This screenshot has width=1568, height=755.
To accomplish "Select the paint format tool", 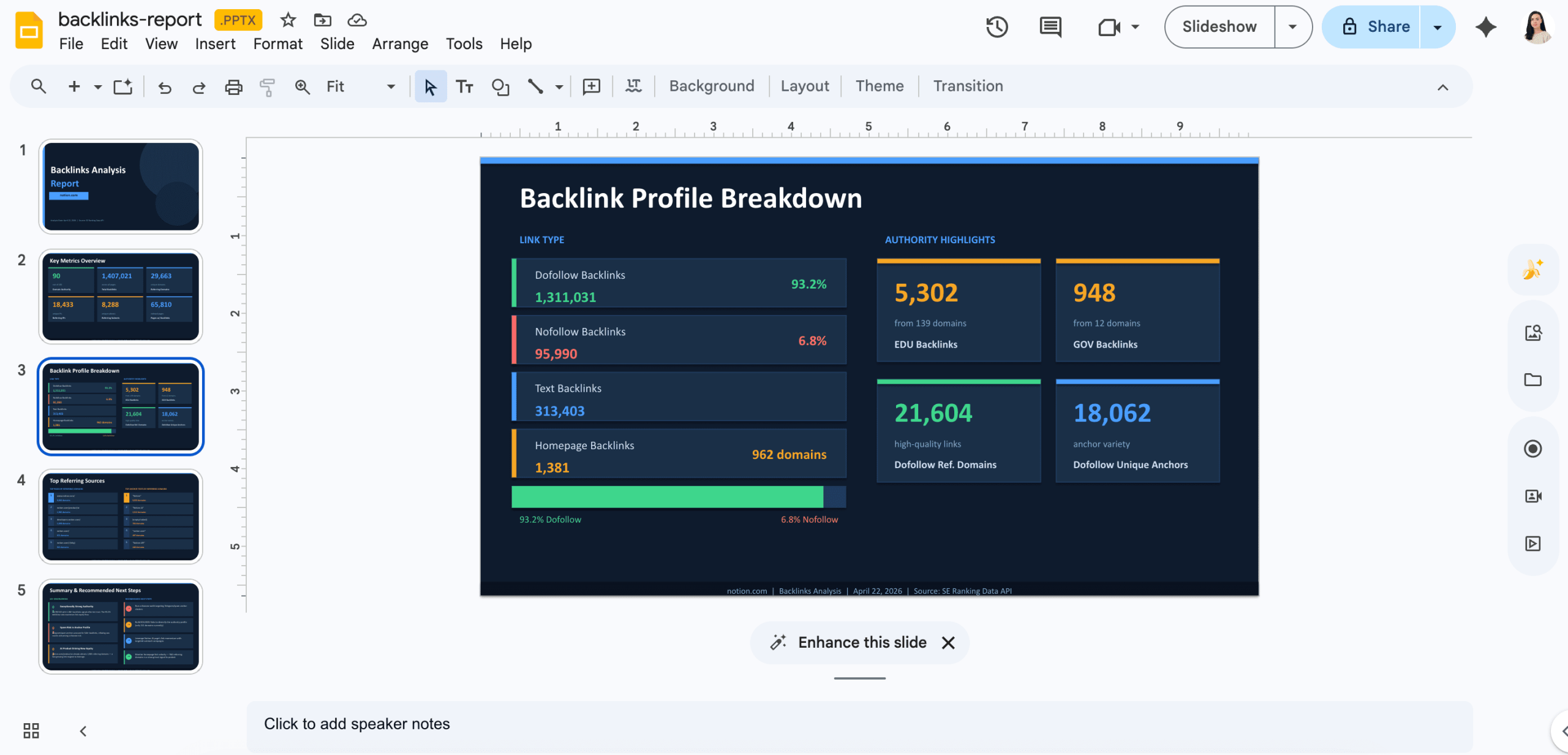I will (x=267, y=86).
